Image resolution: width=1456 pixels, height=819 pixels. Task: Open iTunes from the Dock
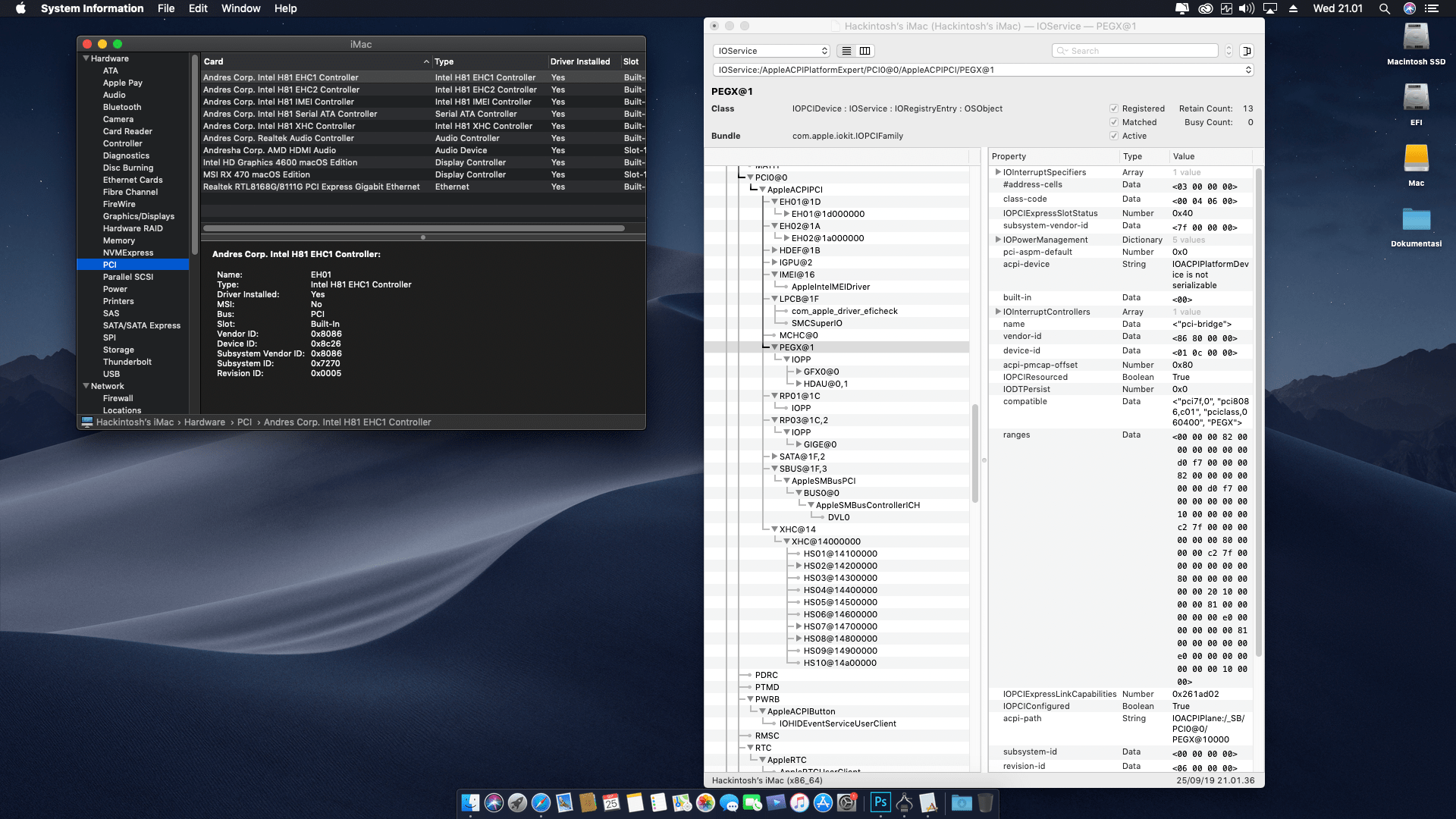[799, 803]
